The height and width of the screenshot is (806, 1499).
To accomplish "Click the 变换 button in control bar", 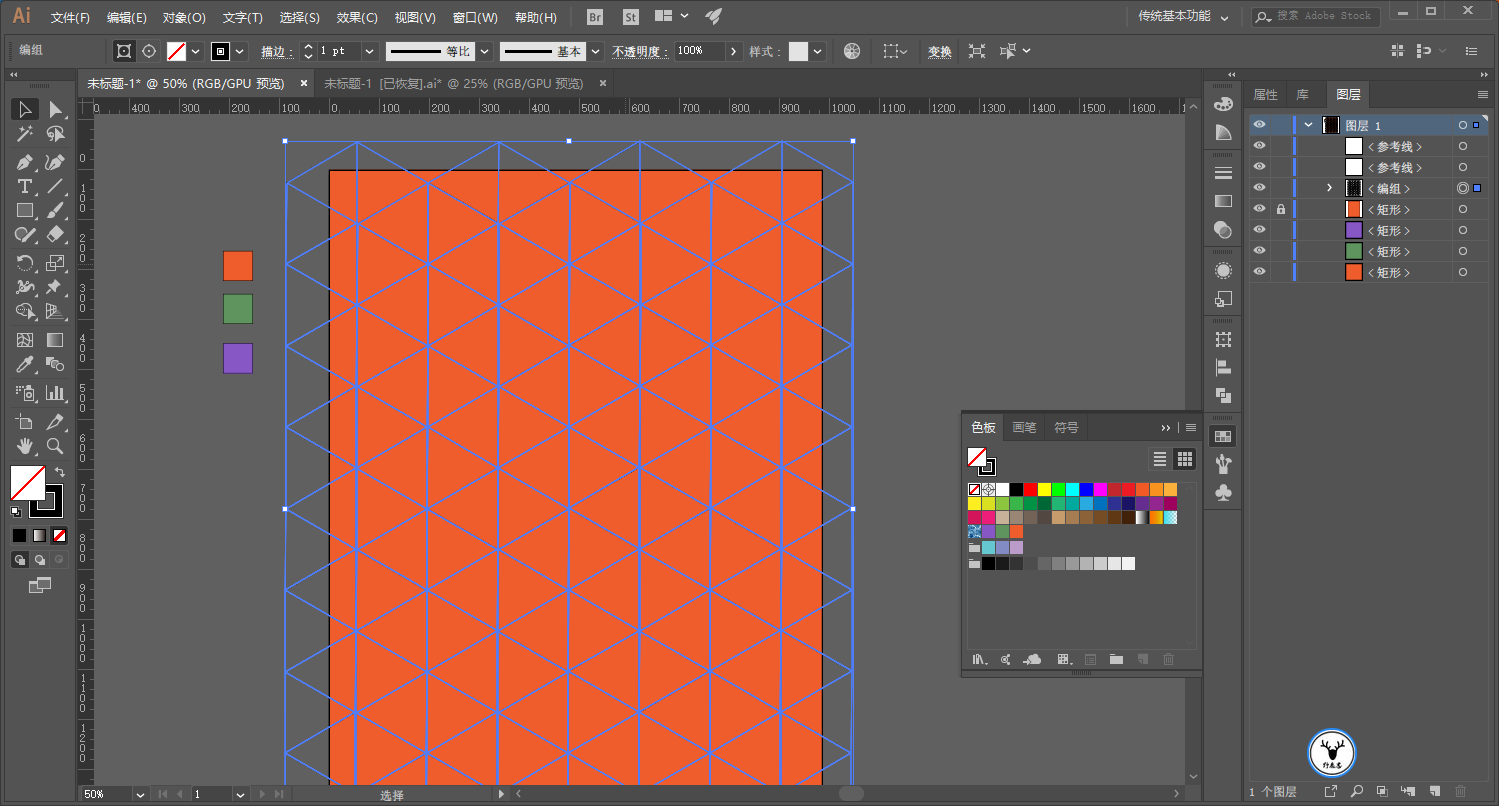I will pyautogui.click(x=940, y=51).
